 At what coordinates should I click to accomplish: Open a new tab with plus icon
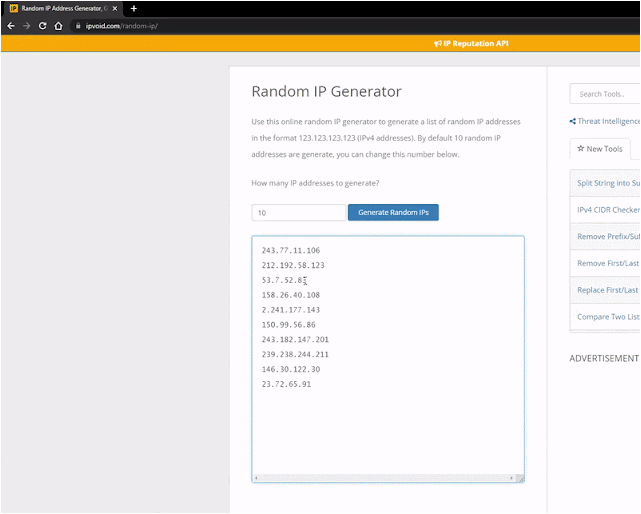pos(134,8)
